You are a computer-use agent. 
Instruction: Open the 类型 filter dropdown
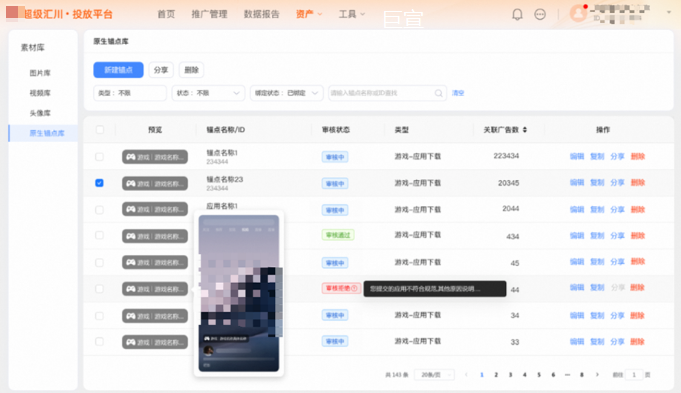click(x=130, y=93)
